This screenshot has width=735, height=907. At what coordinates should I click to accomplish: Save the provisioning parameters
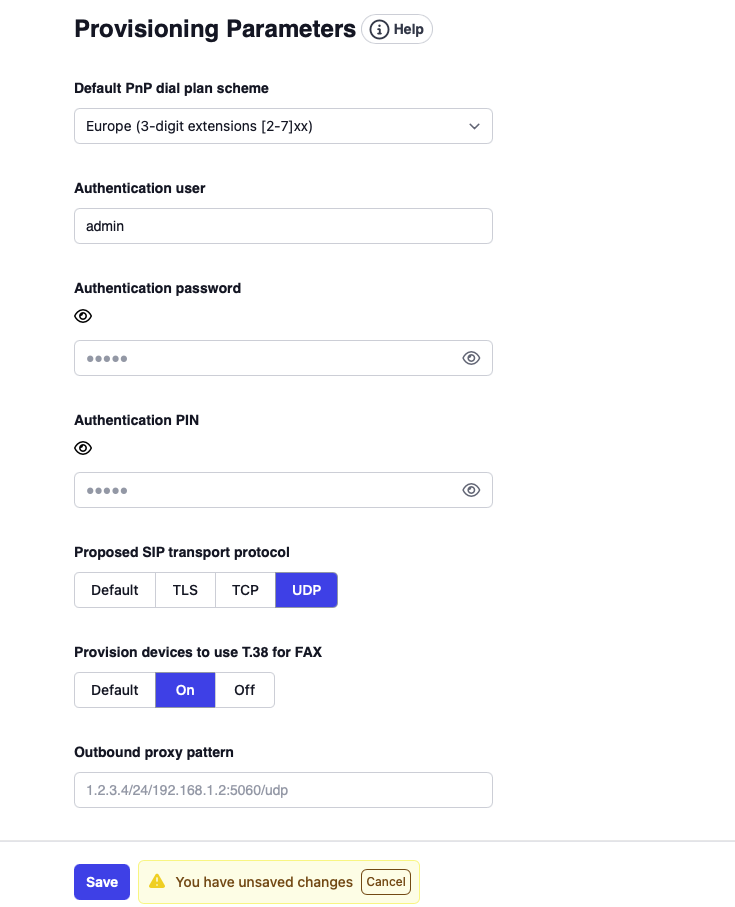tap(101, 881)
